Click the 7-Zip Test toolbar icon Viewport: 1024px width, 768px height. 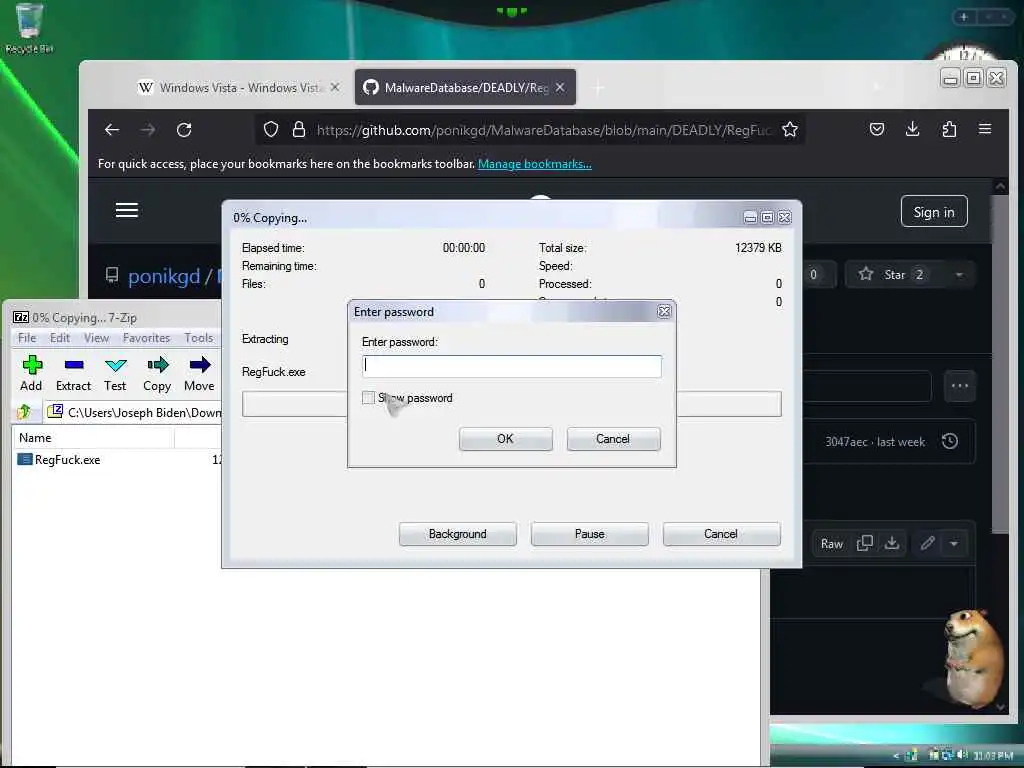pos(115,373)
